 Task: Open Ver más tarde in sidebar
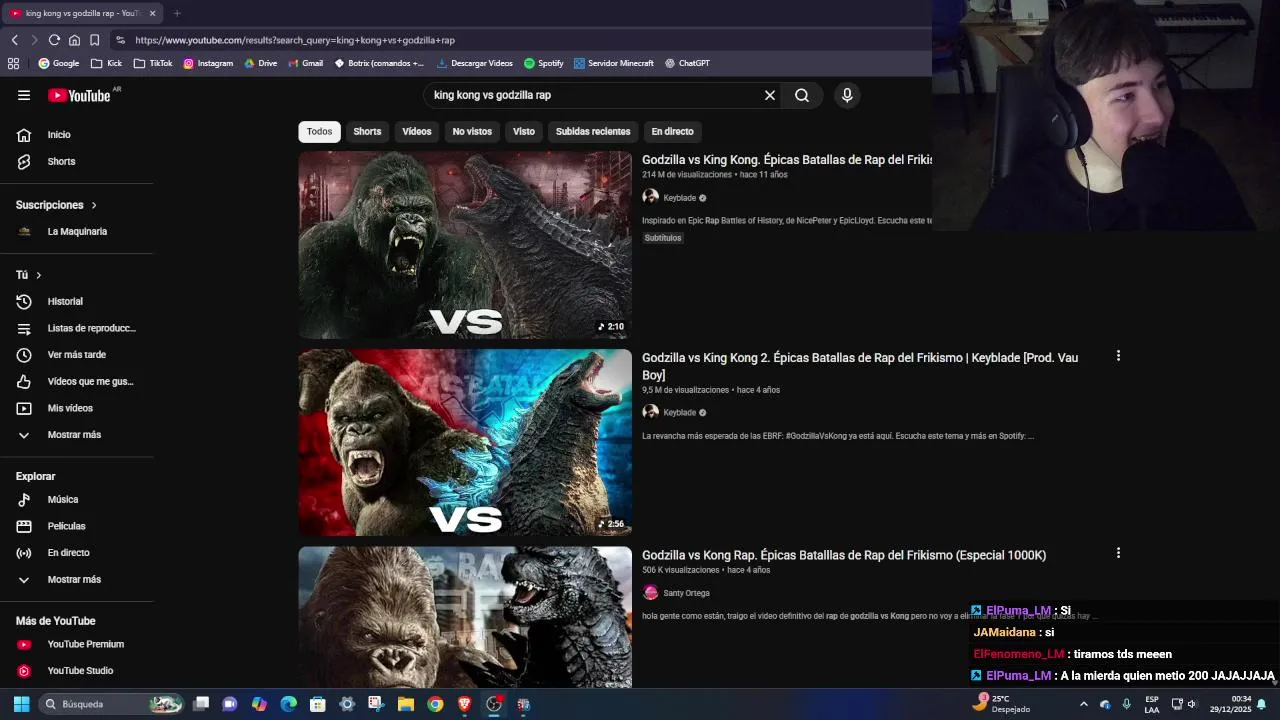(x=76, y=354)
